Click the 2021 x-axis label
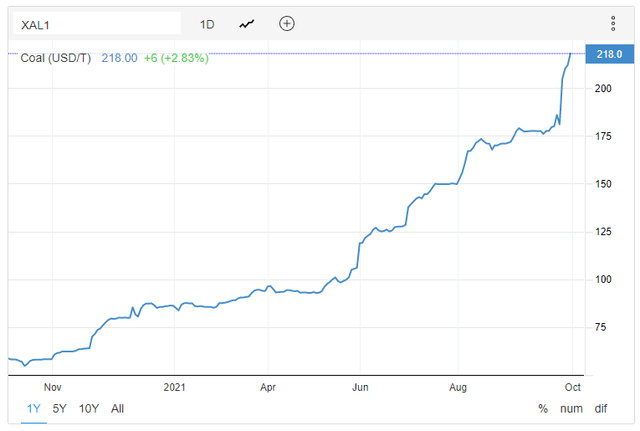640x431 pixels. (x=174, y=387)
